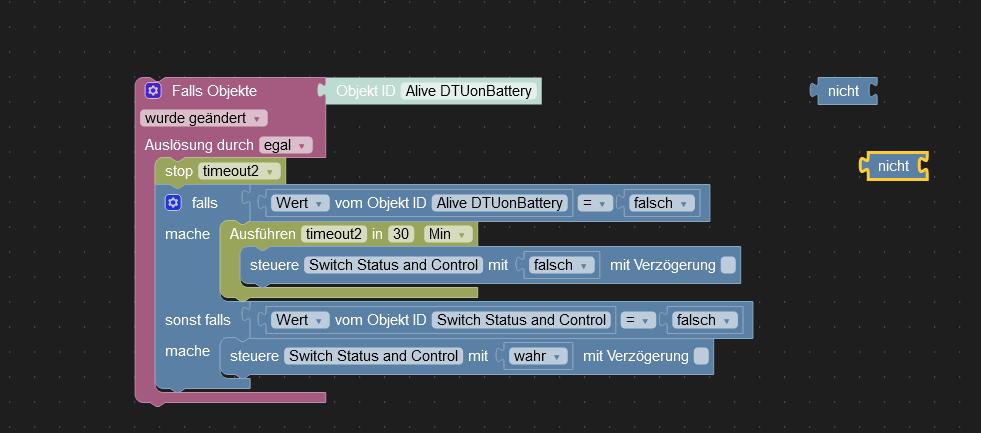Select the Ausführen timeout2 block name field
This screenshot has width=981, height=433.
(332, 234)
